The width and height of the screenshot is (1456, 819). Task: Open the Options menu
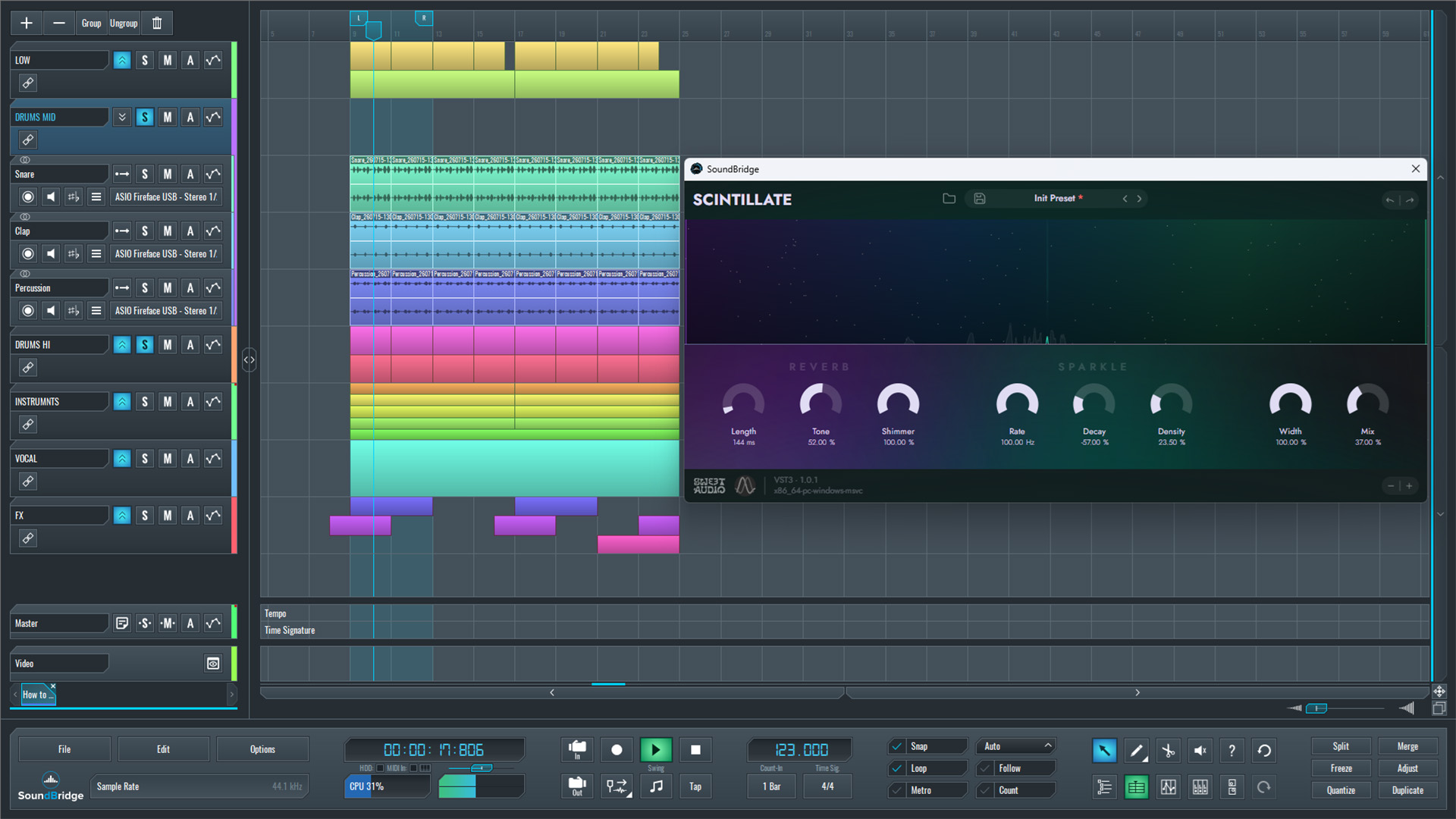262,749
